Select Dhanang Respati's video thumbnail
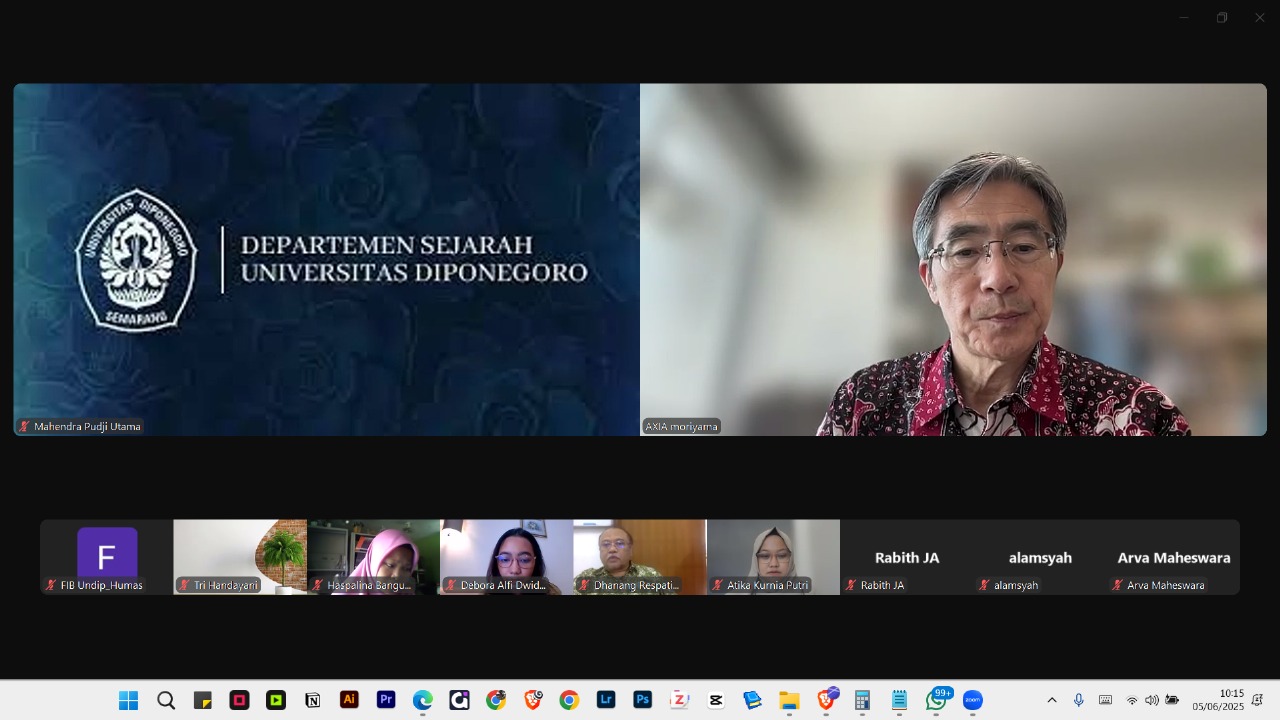Viewport: 1280px width, 720px height. [639, 556]
